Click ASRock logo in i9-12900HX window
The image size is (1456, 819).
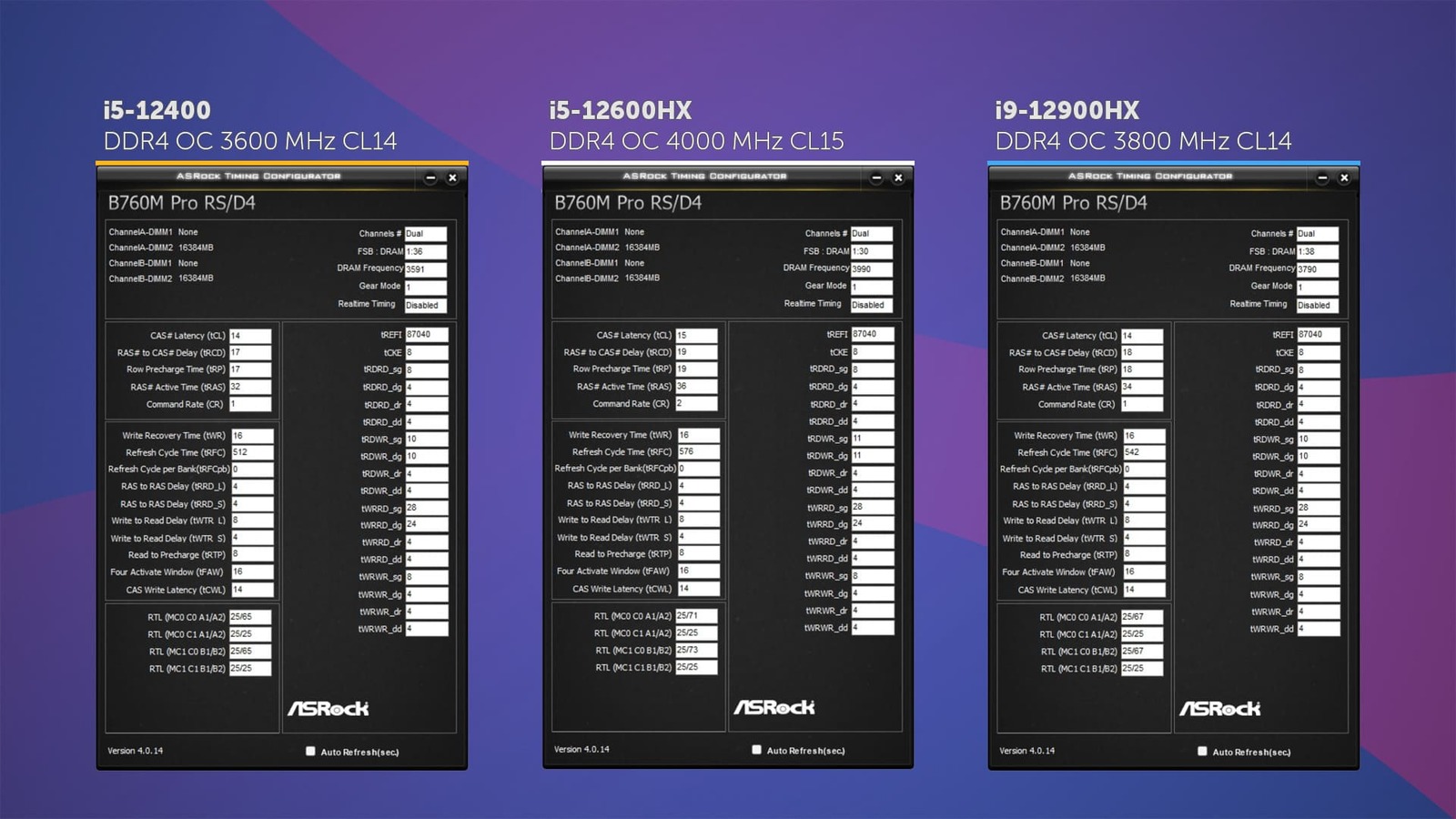coord(1220,708)
